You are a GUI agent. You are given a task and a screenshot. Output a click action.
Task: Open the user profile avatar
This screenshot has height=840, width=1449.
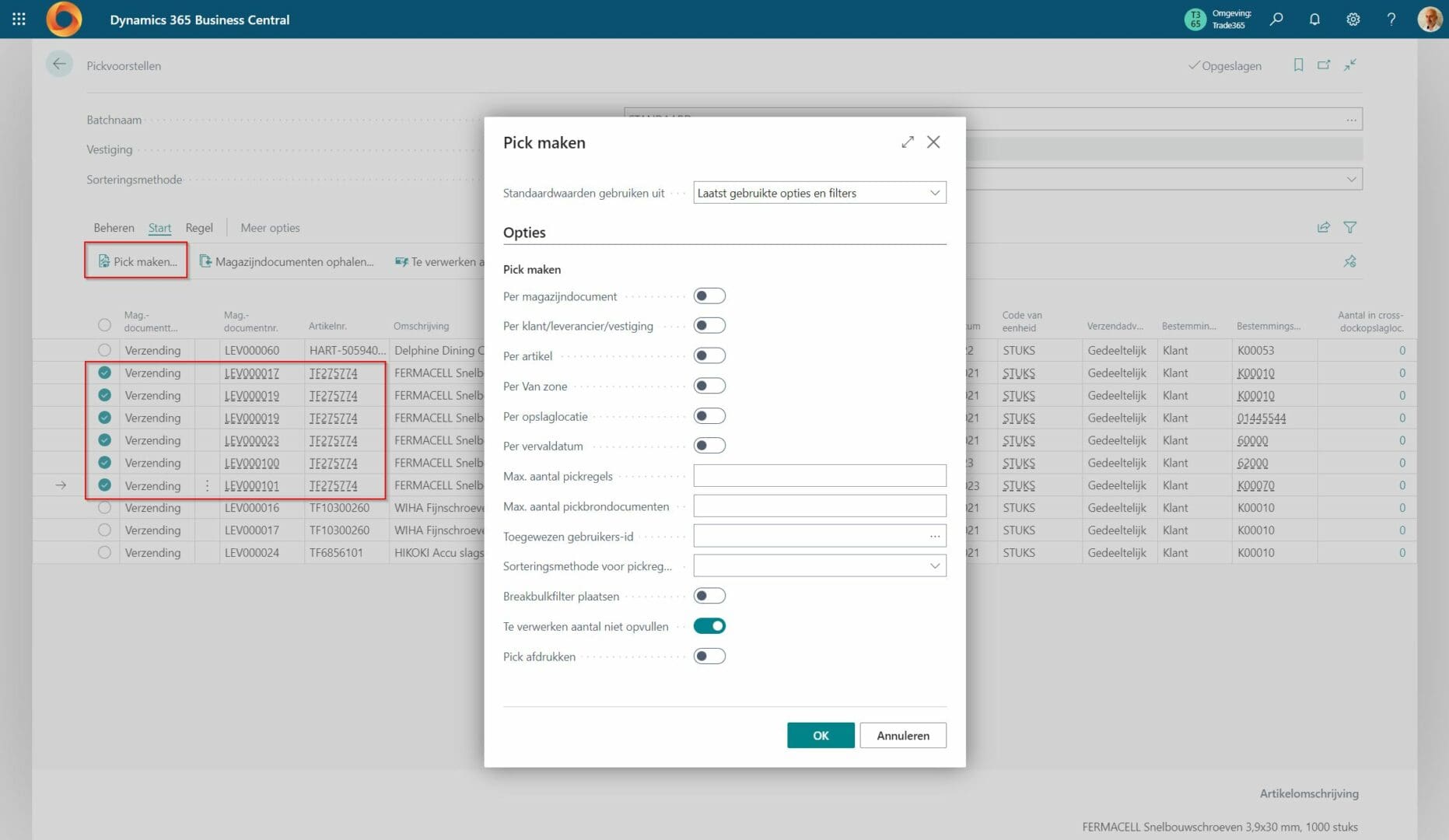coord(1430,19)
